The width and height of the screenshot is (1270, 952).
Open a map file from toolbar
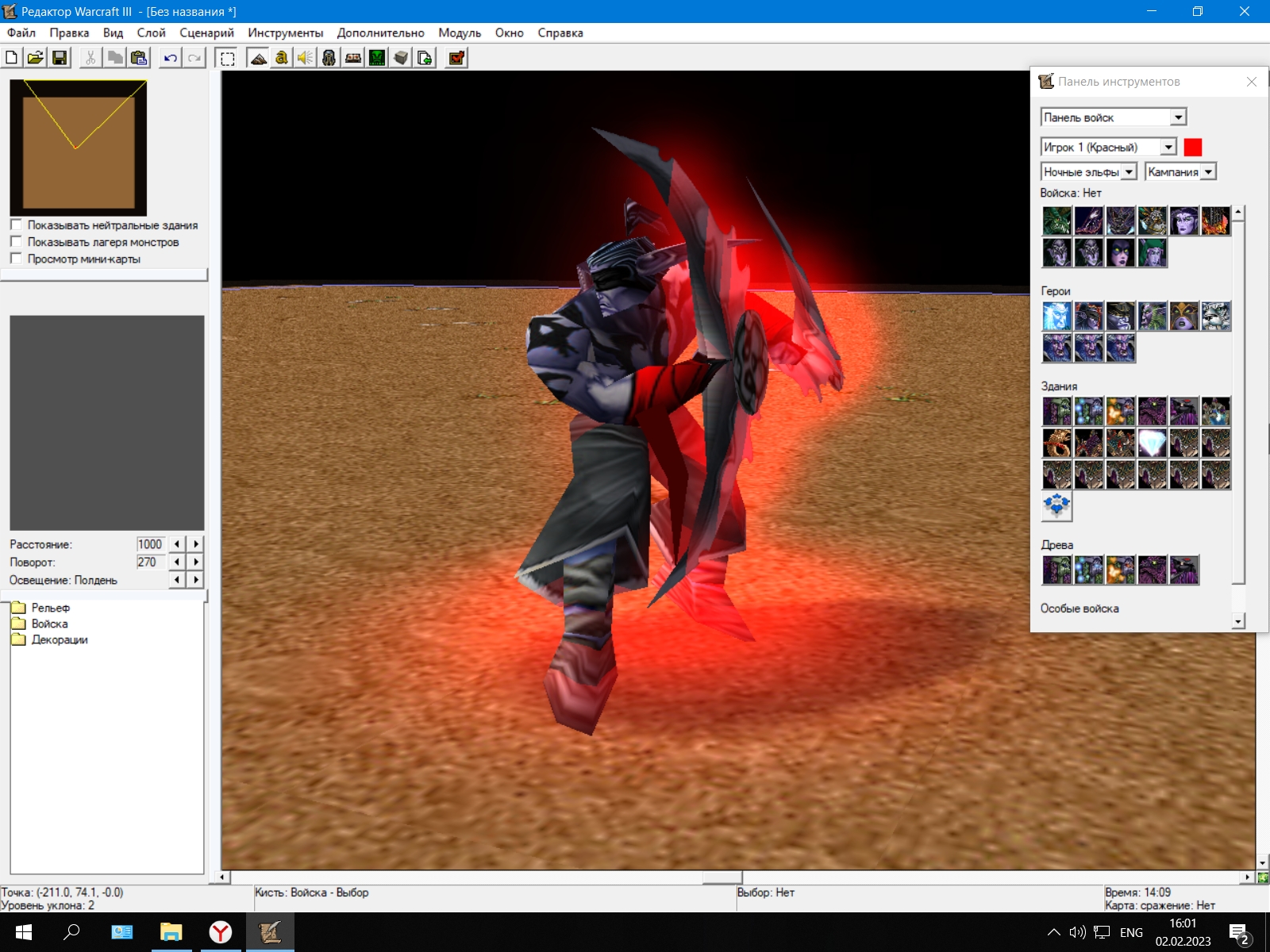pos(36,58)
